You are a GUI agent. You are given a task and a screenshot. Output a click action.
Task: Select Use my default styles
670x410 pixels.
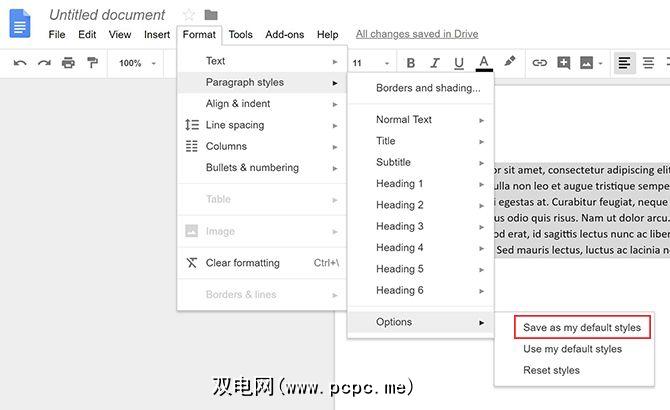point(574,349)
